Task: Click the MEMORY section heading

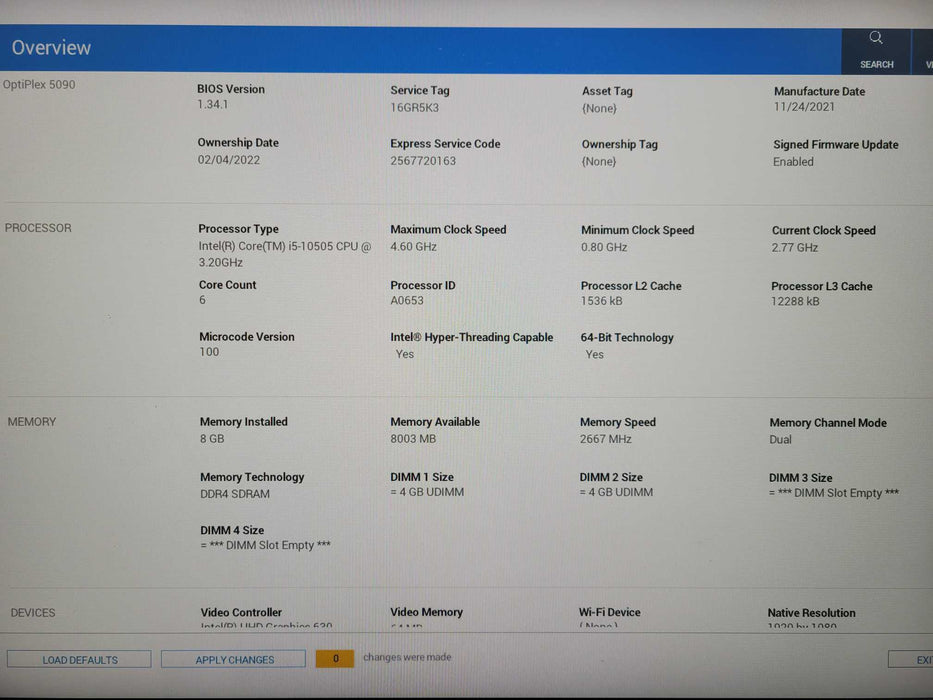Action: [32, 421]
